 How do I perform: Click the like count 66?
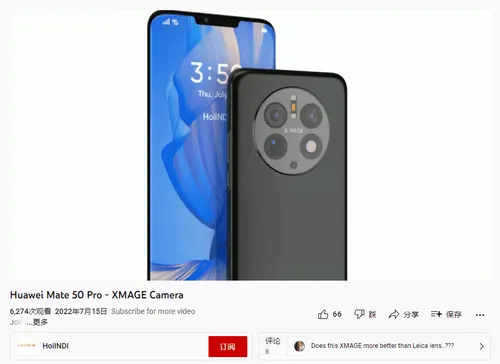click(x=337, y=314)
